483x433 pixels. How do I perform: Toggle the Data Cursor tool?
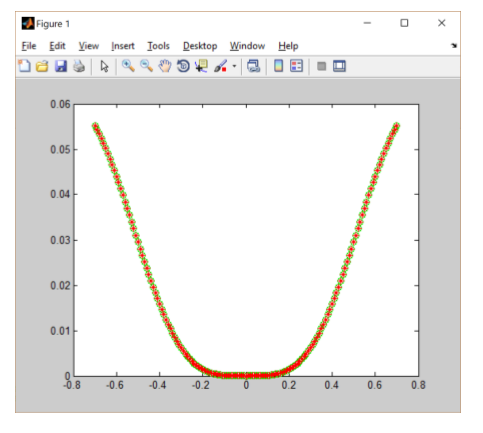pos(201,66)
